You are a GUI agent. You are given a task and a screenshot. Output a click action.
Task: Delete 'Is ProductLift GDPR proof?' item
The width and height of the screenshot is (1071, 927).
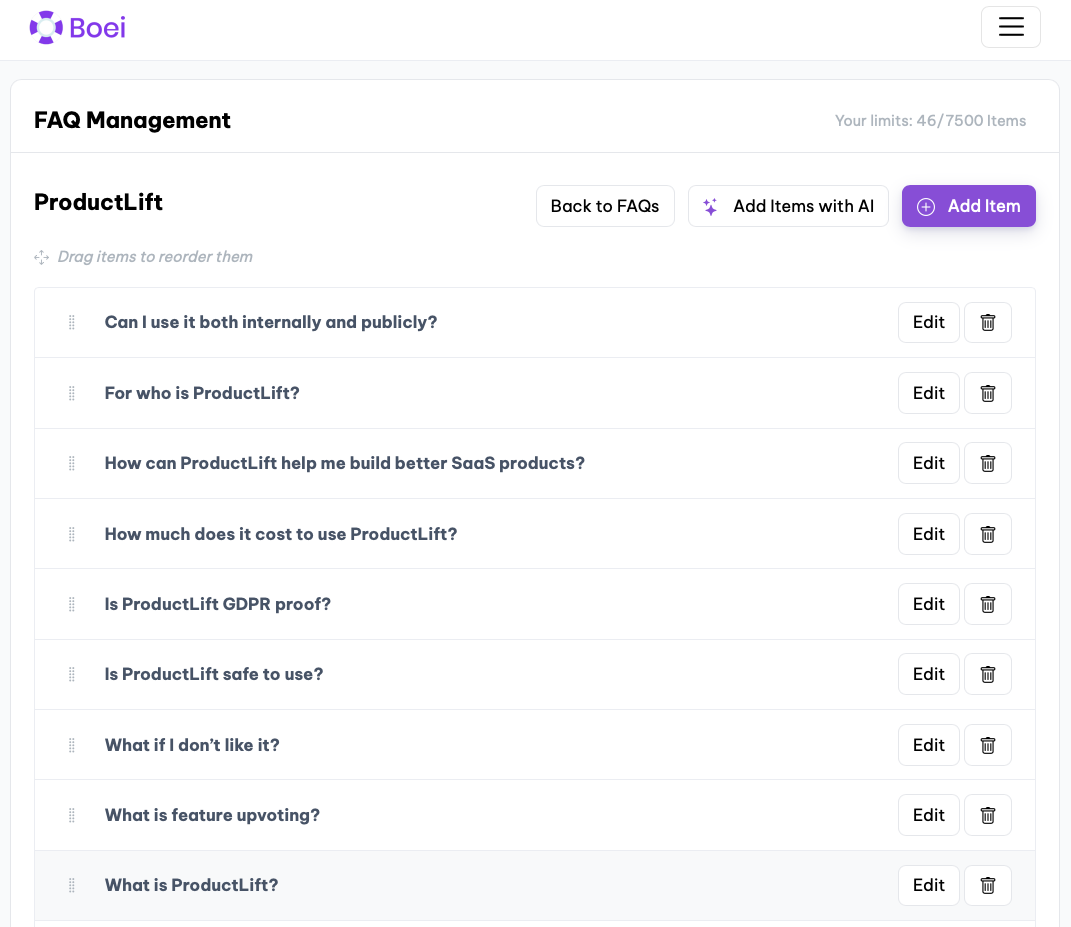pyautogui.click(x=988, y=605)
